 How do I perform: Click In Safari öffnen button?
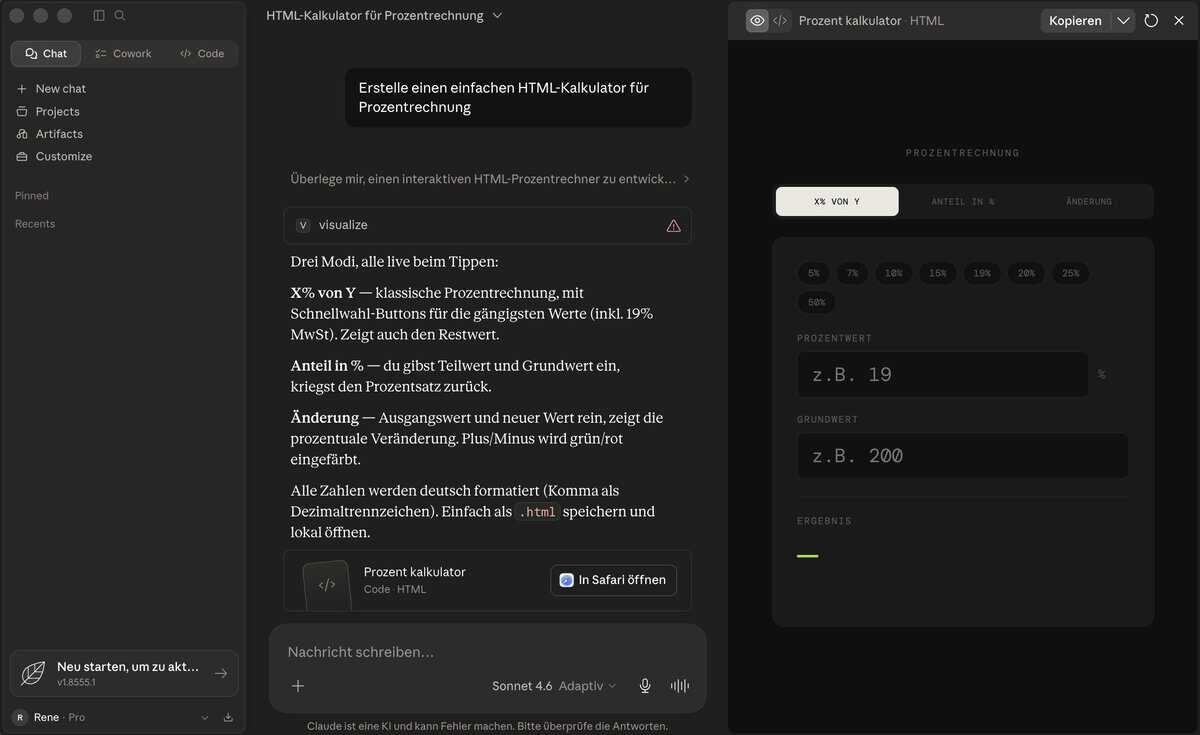[x=613, y=580]
